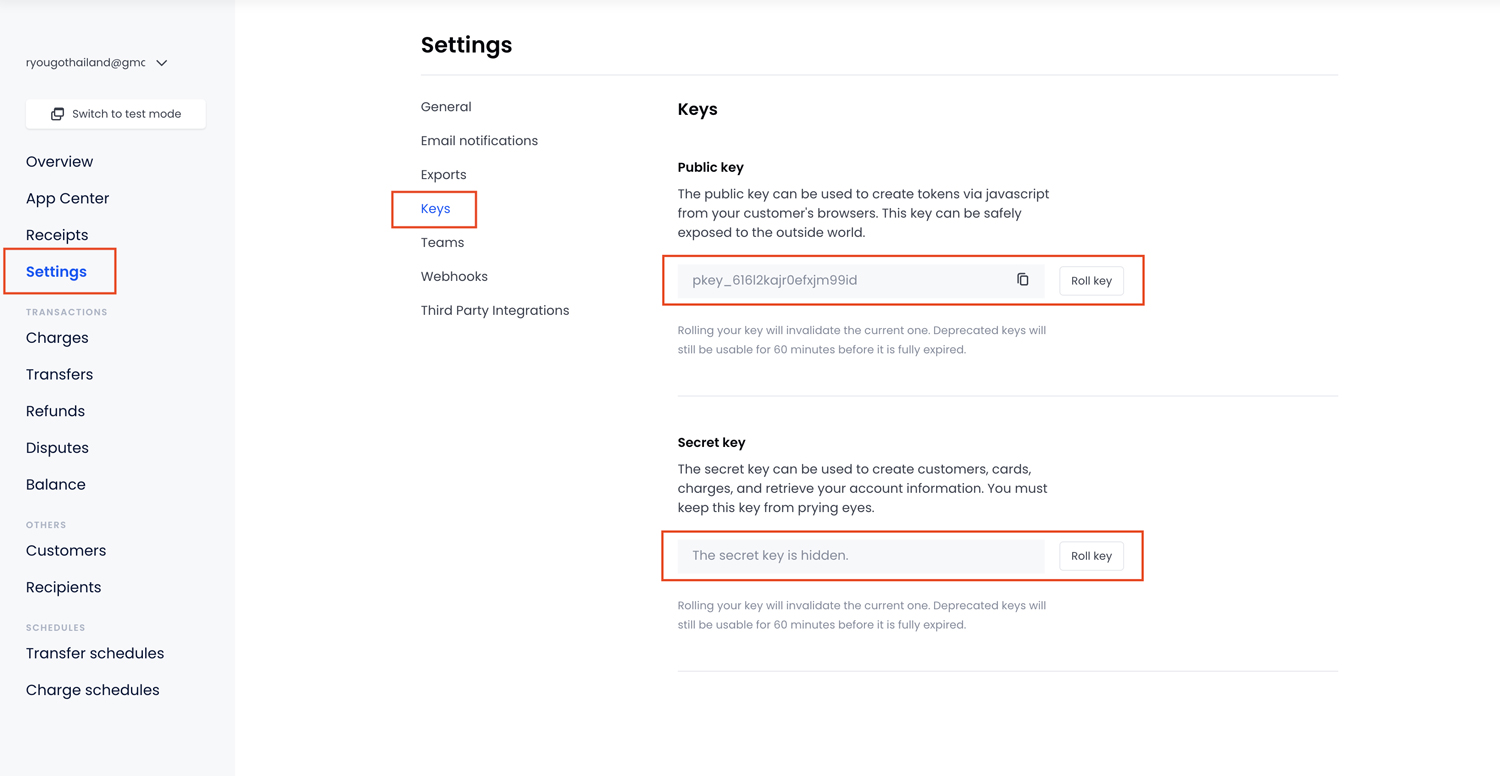Image resolution: width=1500 pixels, height=776 pixels.
Task: Open Customers in the sidebar
Action: [66, 551]
